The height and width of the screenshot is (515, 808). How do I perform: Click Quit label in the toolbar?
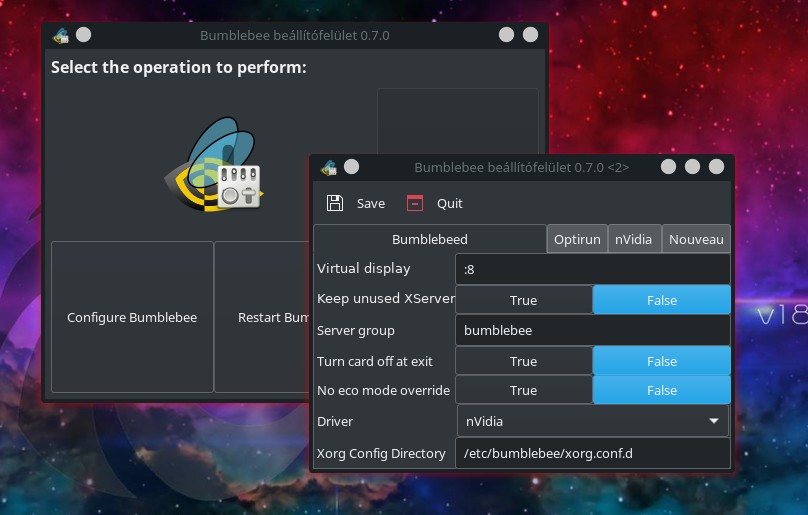tap(449, 204)
